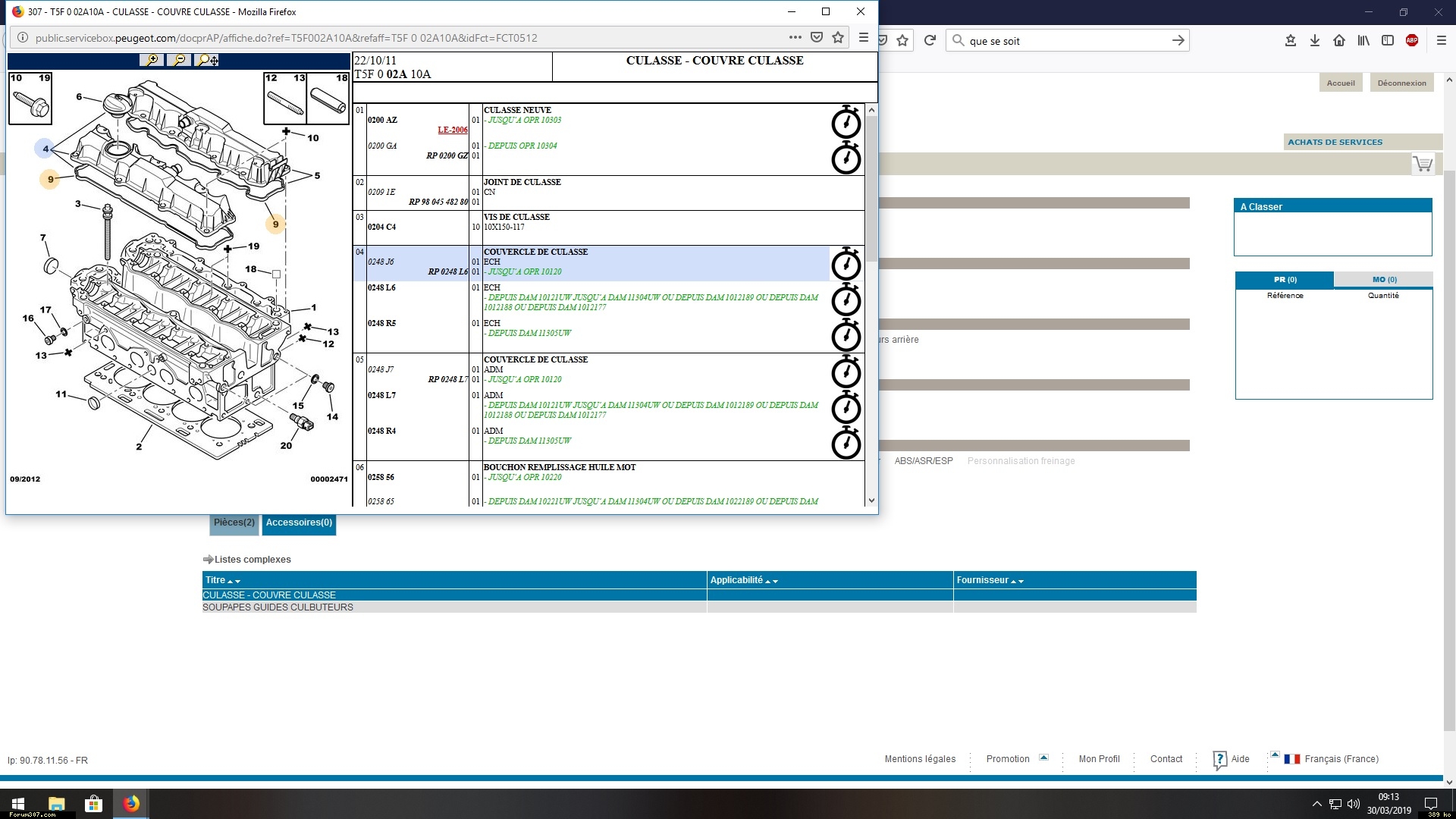The image size is (1456, 819).
Task: Switch to the MO (0) tab
Action: tap(1384, 280)
